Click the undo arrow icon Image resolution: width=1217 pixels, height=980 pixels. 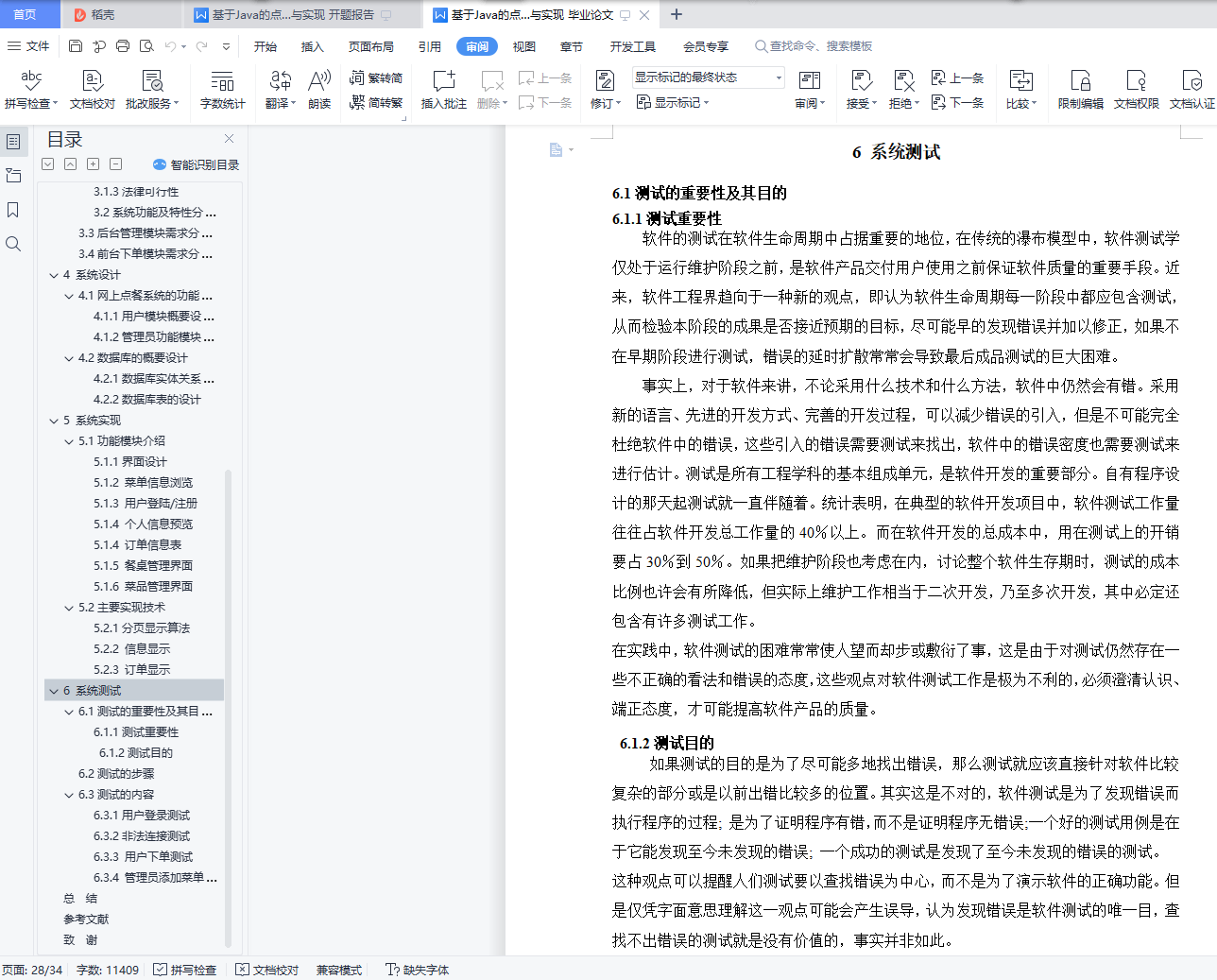[170, 46]
